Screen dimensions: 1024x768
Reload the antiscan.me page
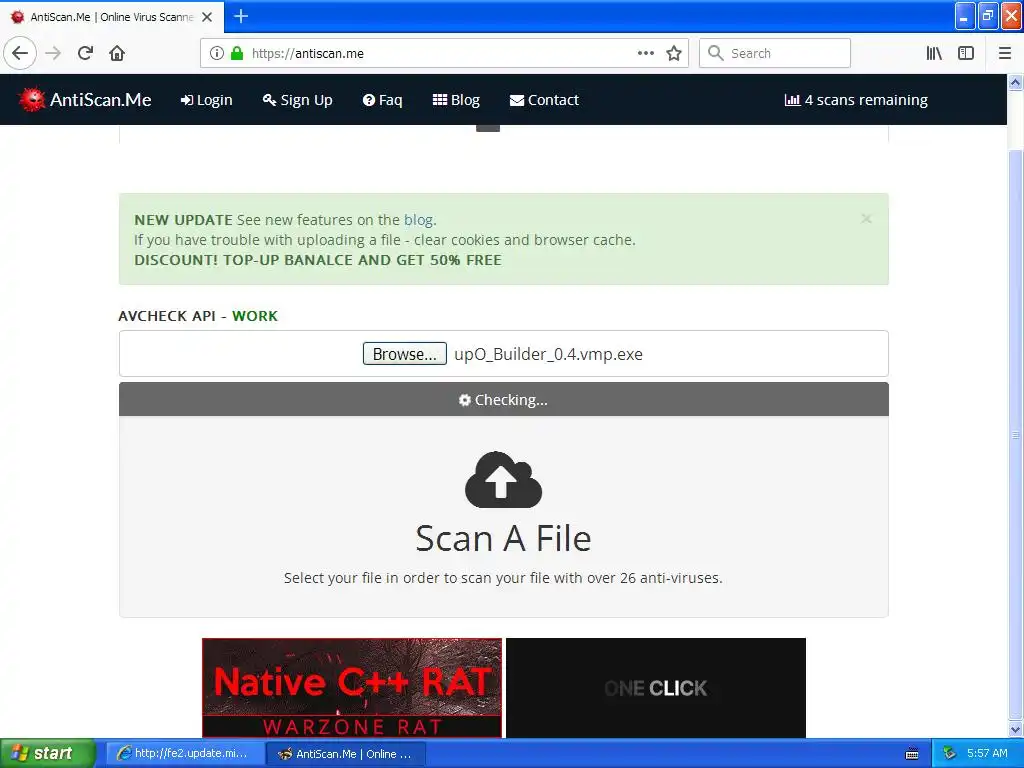coord(85,53)
